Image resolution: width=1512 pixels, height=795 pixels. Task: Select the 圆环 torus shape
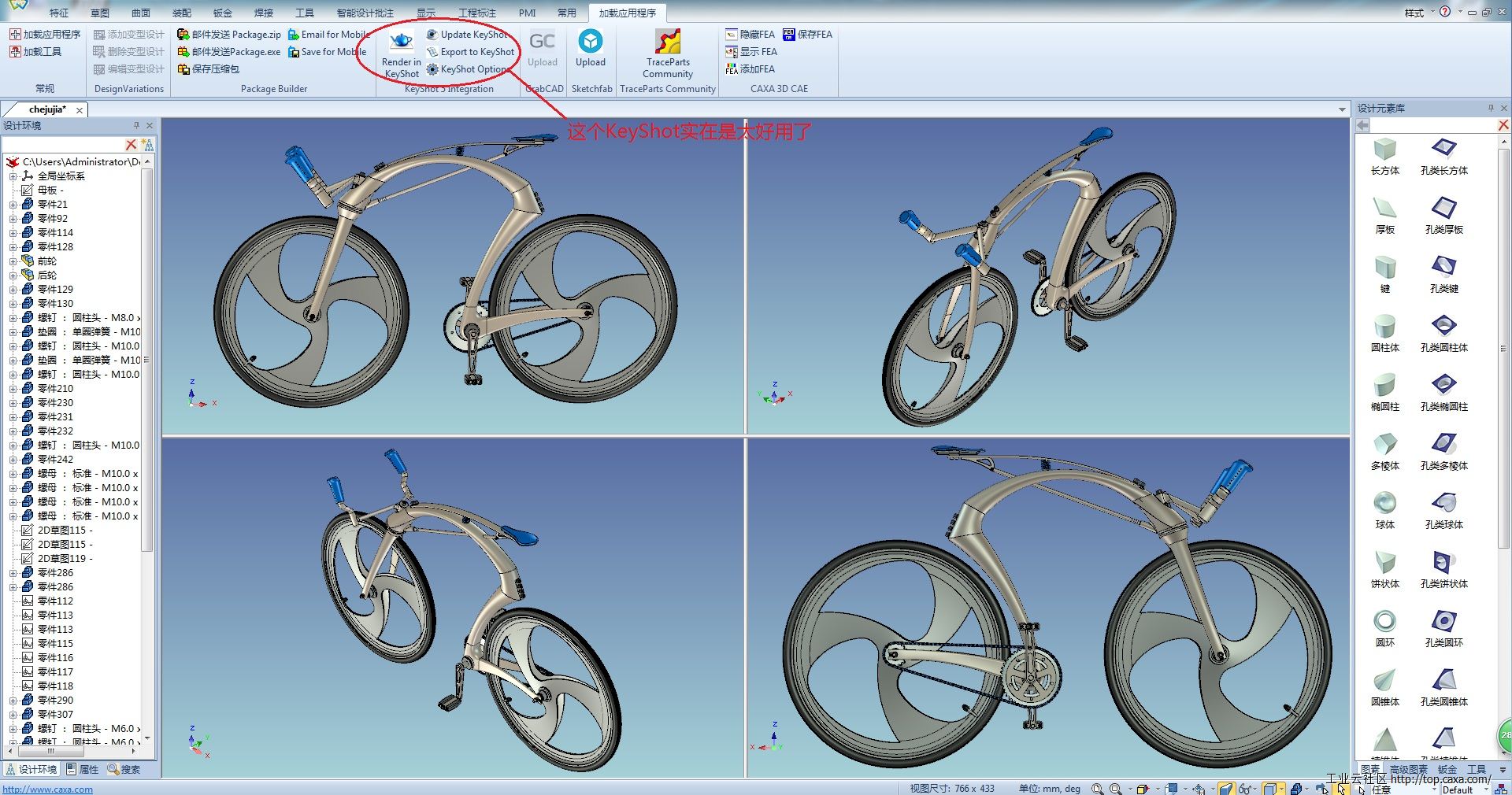click(x=1384, y=628)
